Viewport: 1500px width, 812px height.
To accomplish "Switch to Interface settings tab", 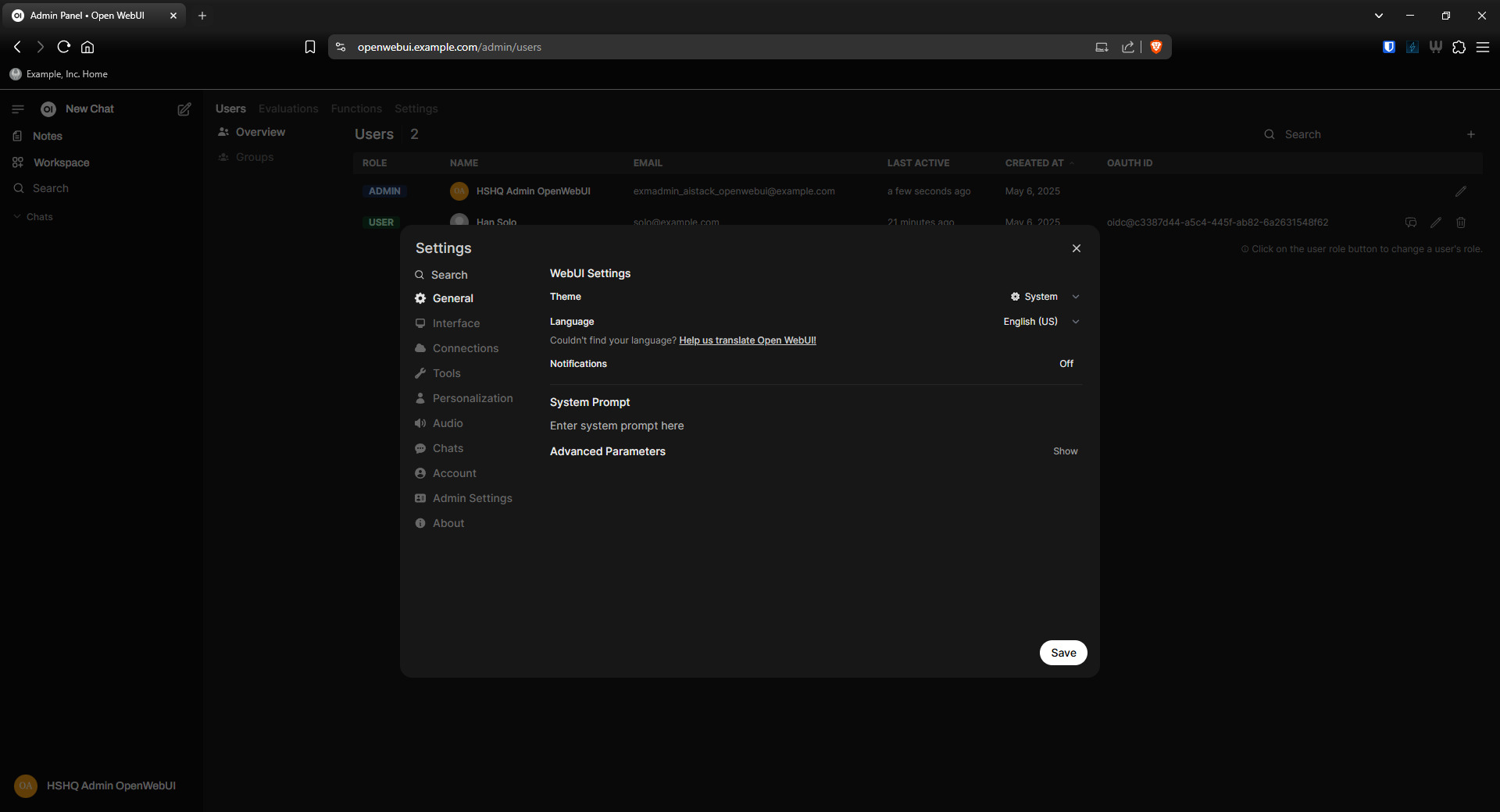I will [x=456, y=323].
